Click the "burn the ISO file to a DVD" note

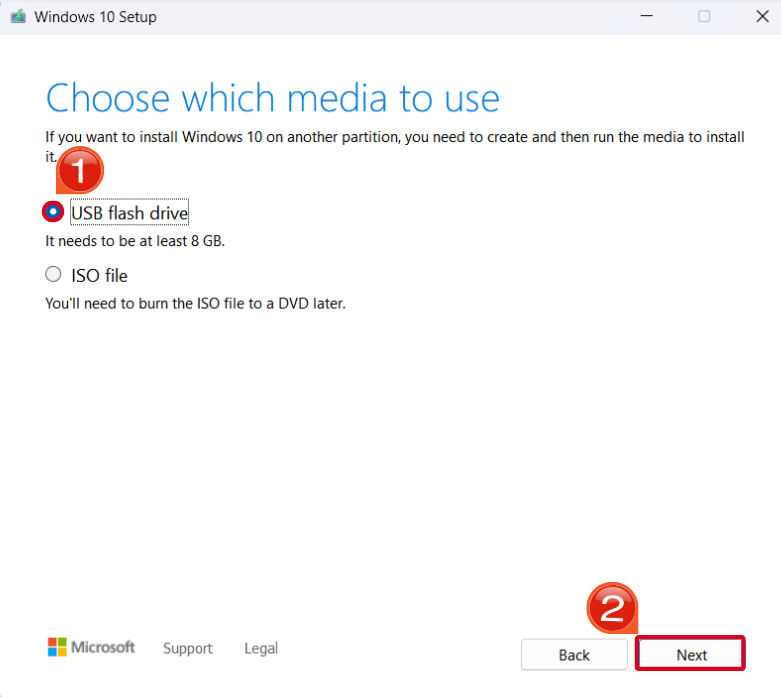click(195, 303)
